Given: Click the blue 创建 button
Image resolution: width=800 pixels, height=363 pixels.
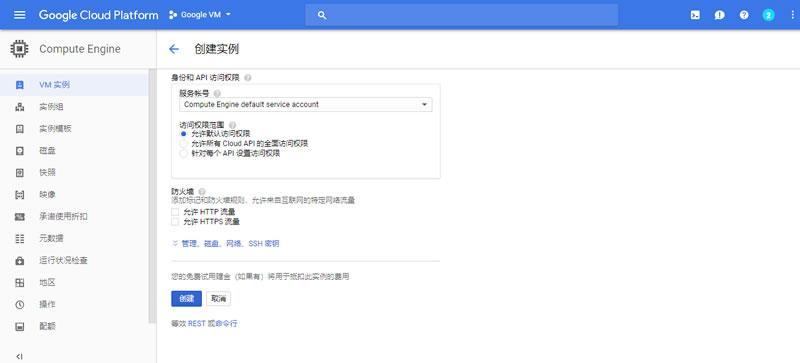Looking at the screenshot, I should [x=187, y=299].
